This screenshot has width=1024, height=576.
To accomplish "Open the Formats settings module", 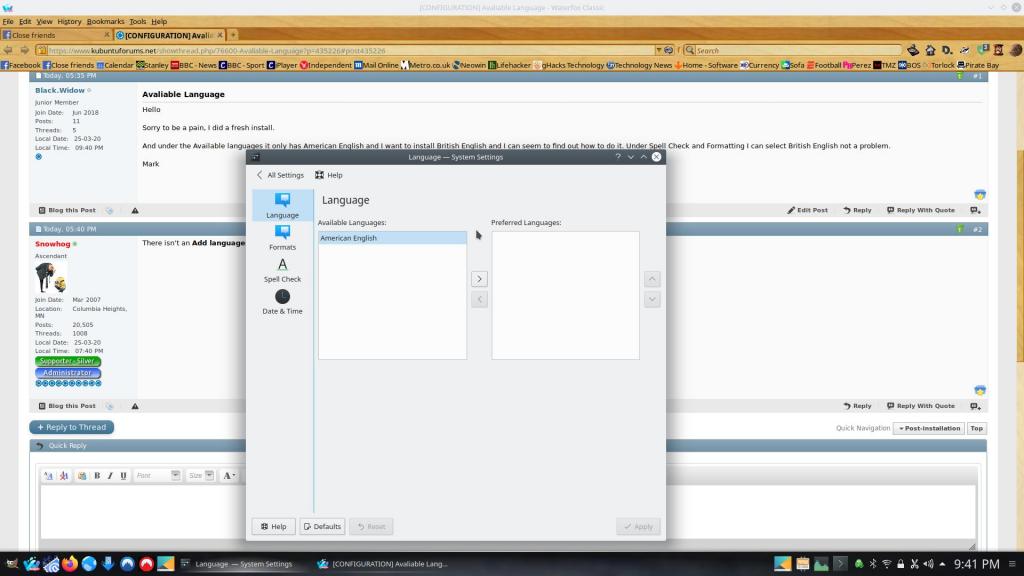I will click(282, 237).
